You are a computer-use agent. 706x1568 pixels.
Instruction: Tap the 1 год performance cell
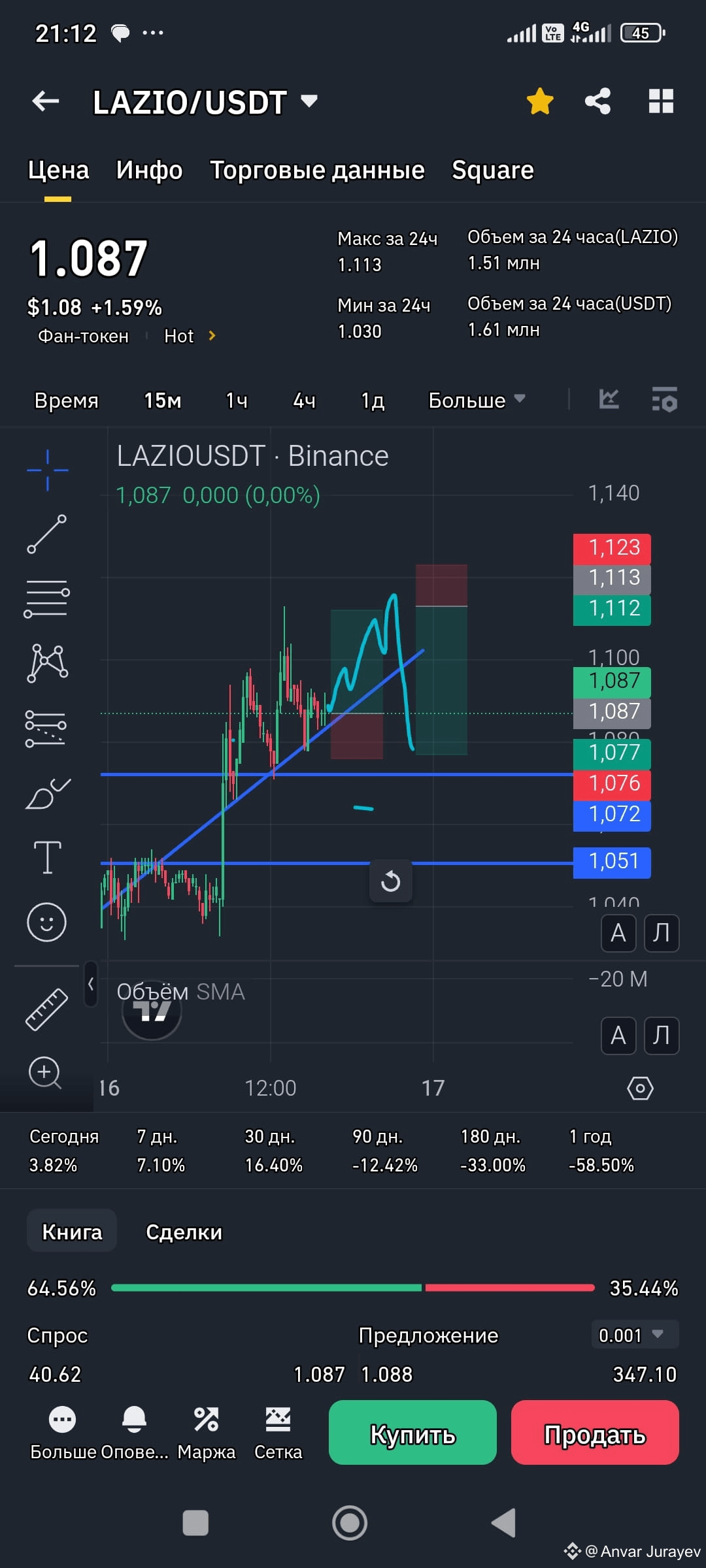tap(601, 1151)
